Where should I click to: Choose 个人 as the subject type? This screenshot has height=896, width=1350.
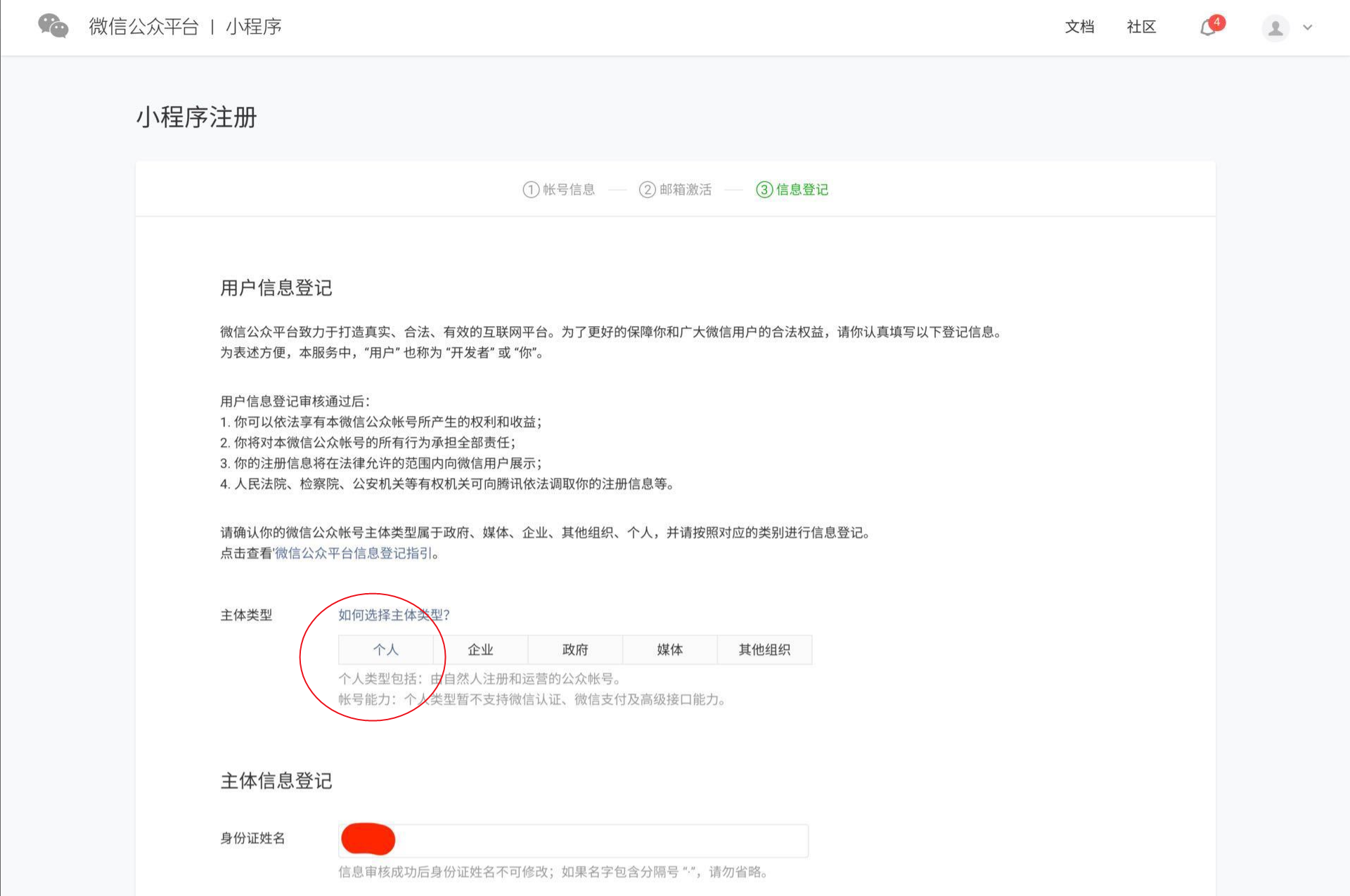coord(385,649)
